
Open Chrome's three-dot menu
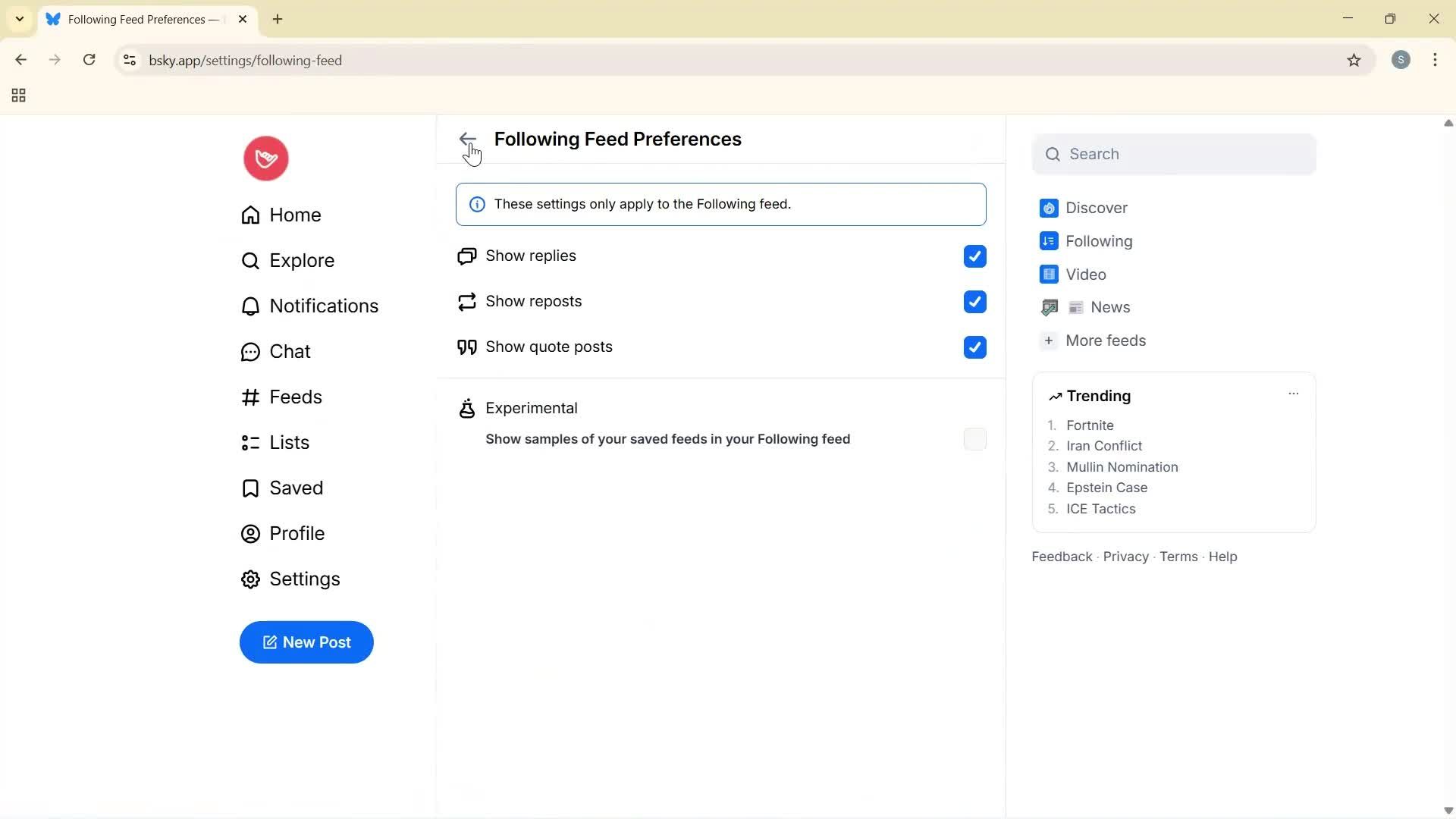point(1436,60)
